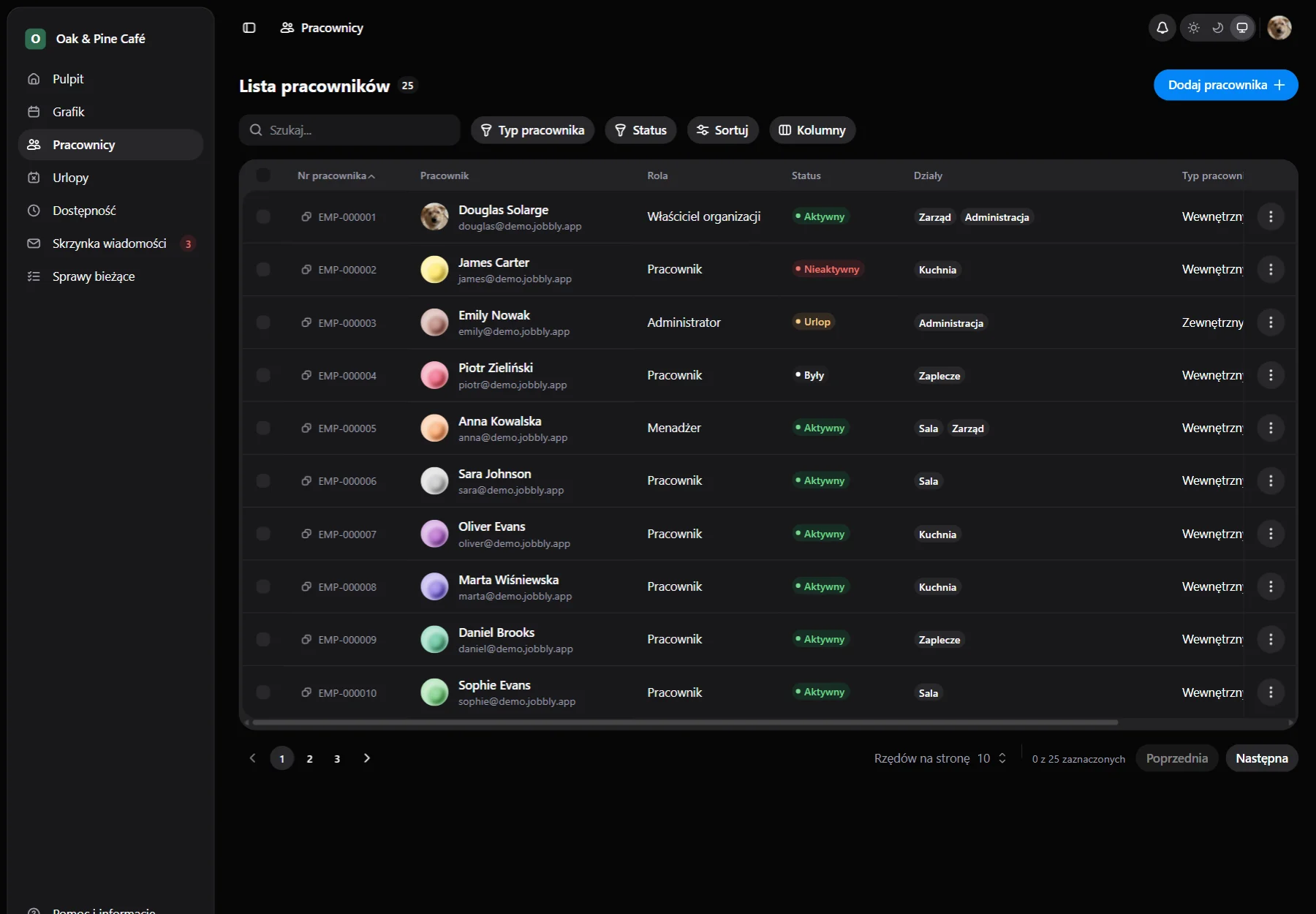1316x914 pixels.
Task: Click the Poprzednia pagination button
Action: [1177, 758]
